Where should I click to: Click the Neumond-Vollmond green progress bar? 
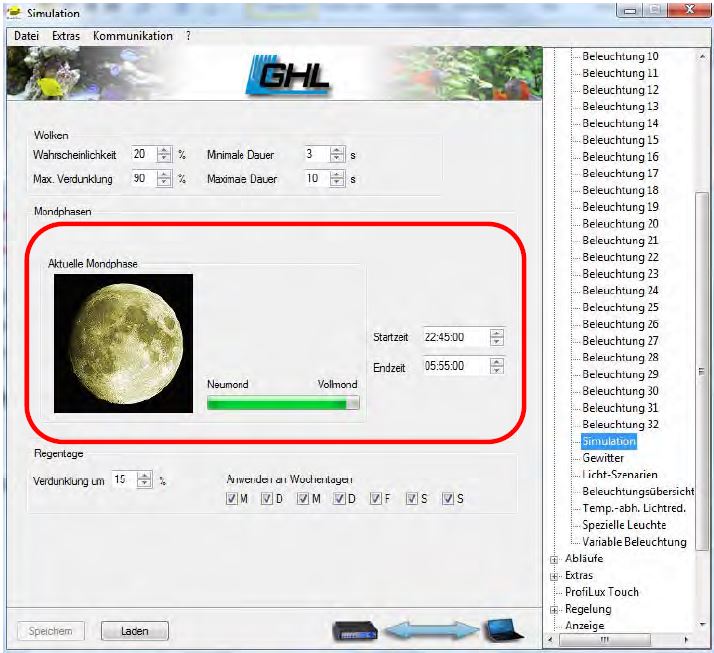coord(283,403)
